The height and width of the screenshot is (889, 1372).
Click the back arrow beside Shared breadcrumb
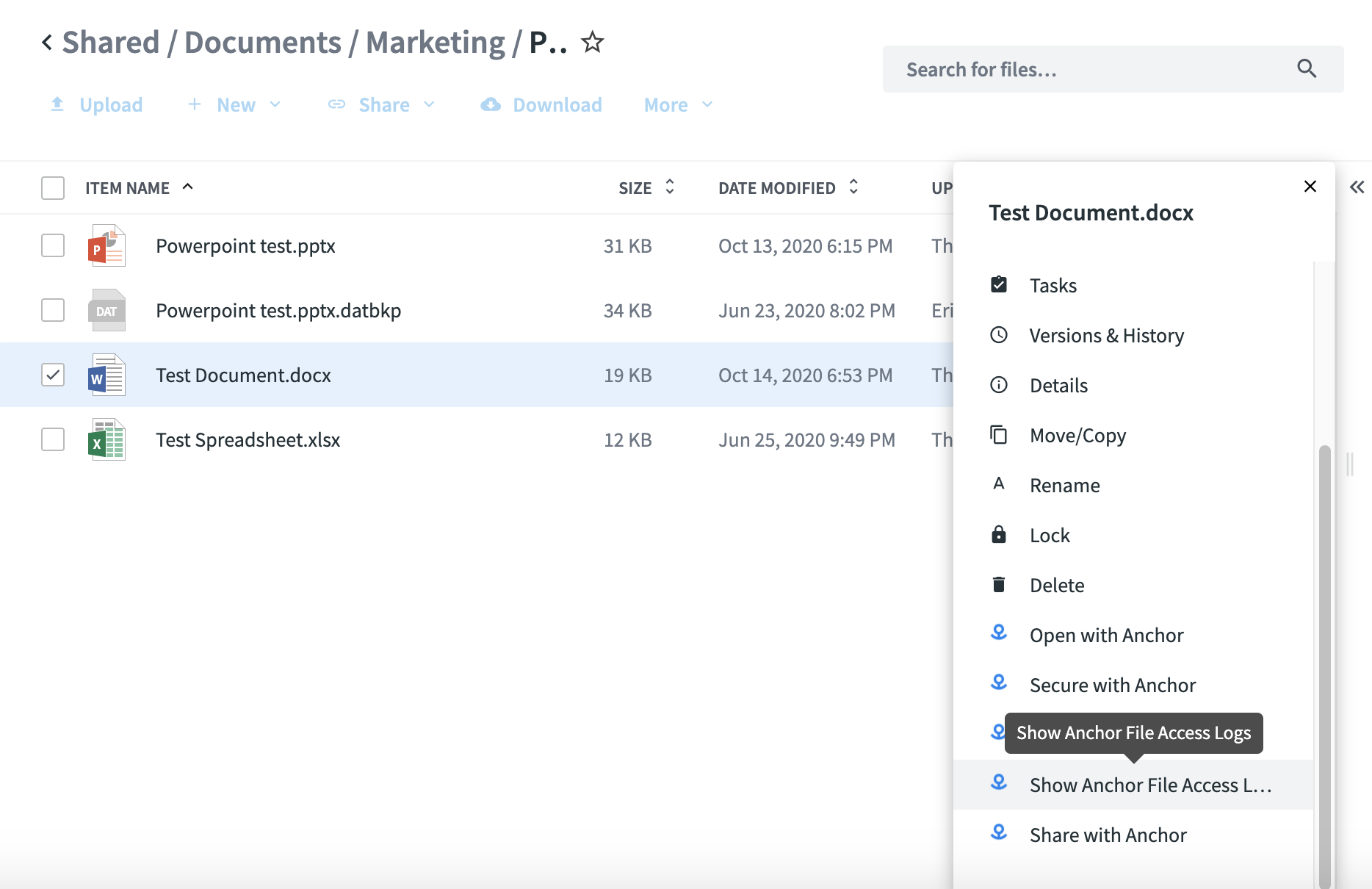(x=47, y=43)
